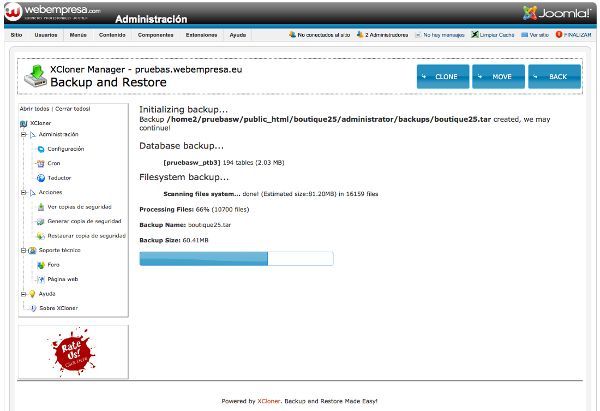
Task: Click the Ver sitio monitor icon
Action: 525,35
